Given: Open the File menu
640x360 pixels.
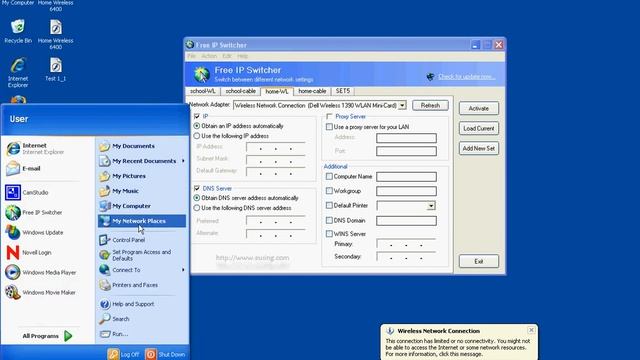Looking at the screenshot, I should (x=191, y=56).
